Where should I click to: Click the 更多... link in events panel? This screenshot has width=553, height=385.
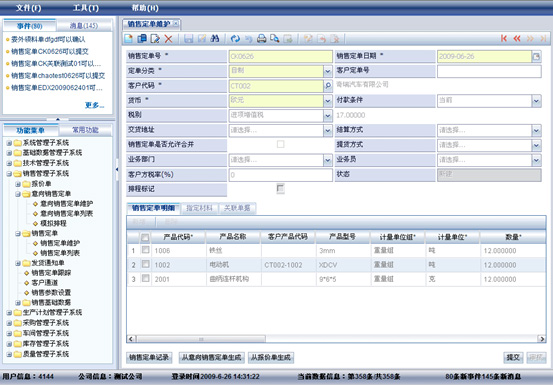coord(95,105)
